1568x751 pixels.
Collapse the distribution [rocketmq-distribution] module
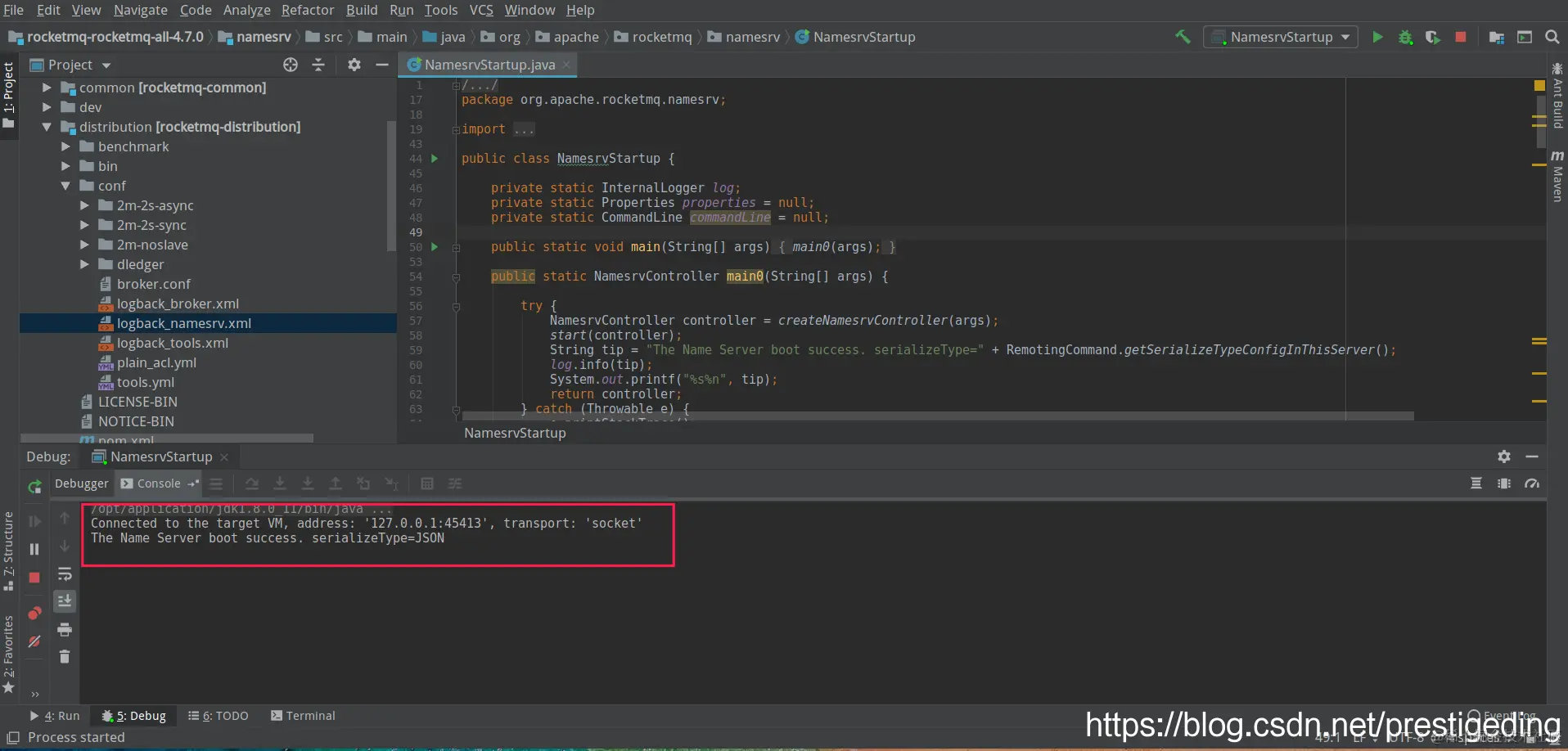coord(47,127)
